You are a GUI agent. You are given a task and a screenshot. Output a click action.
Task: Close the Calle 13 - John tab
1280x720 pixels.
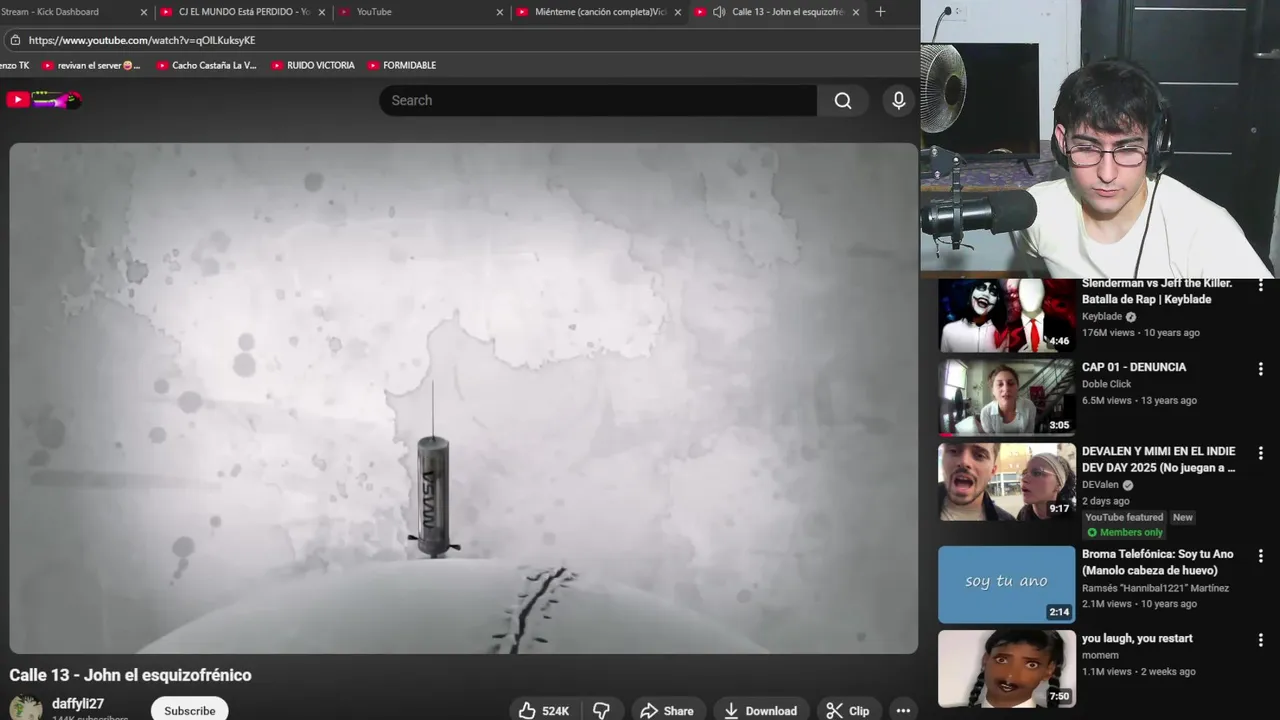pos(855,12)
